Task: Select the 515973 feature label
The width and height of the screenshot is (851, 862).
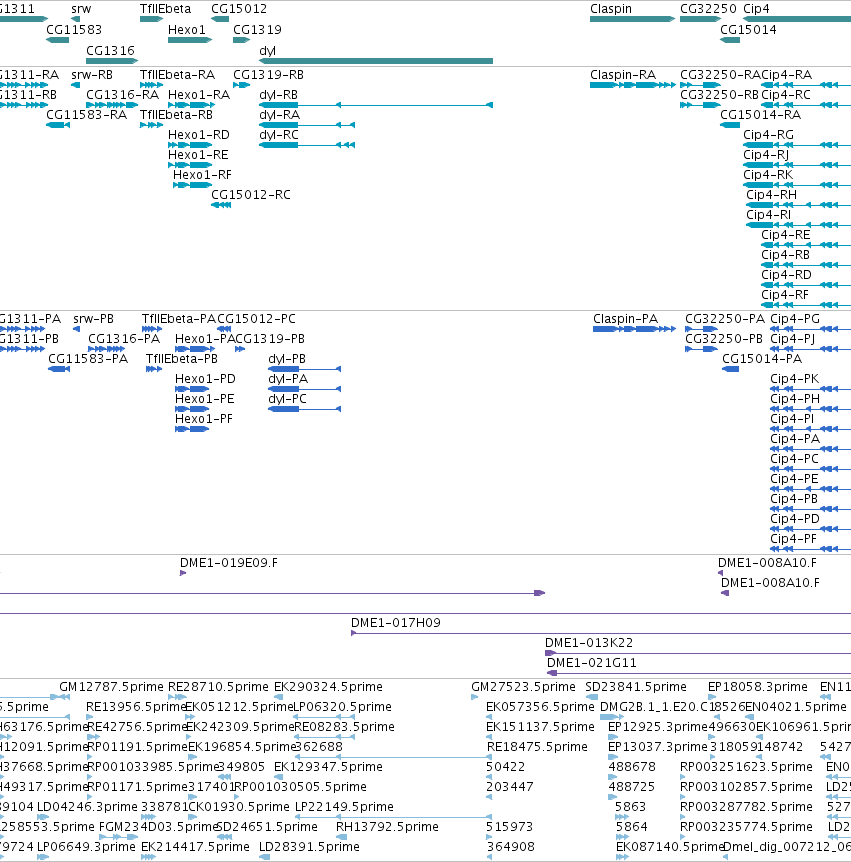Action: tap(511, 827)
